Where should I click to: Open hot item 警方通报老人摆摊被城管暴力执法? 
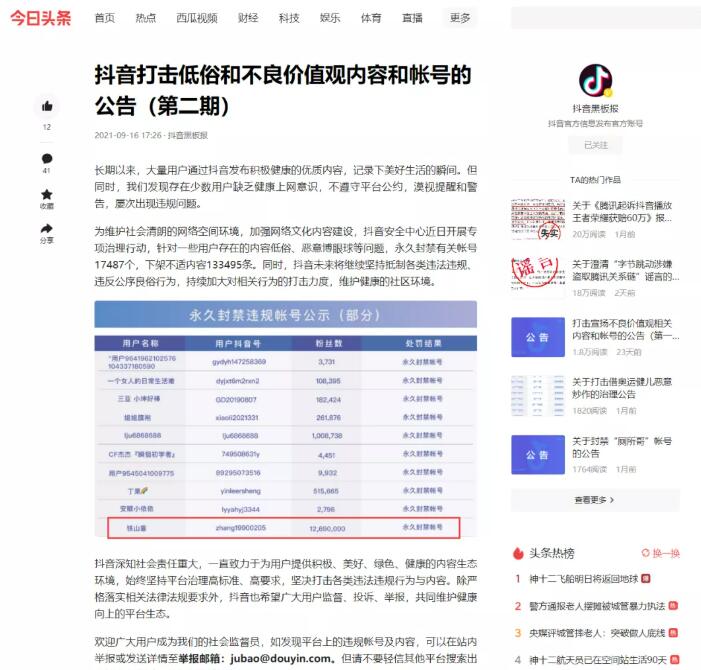coord(597,606)
